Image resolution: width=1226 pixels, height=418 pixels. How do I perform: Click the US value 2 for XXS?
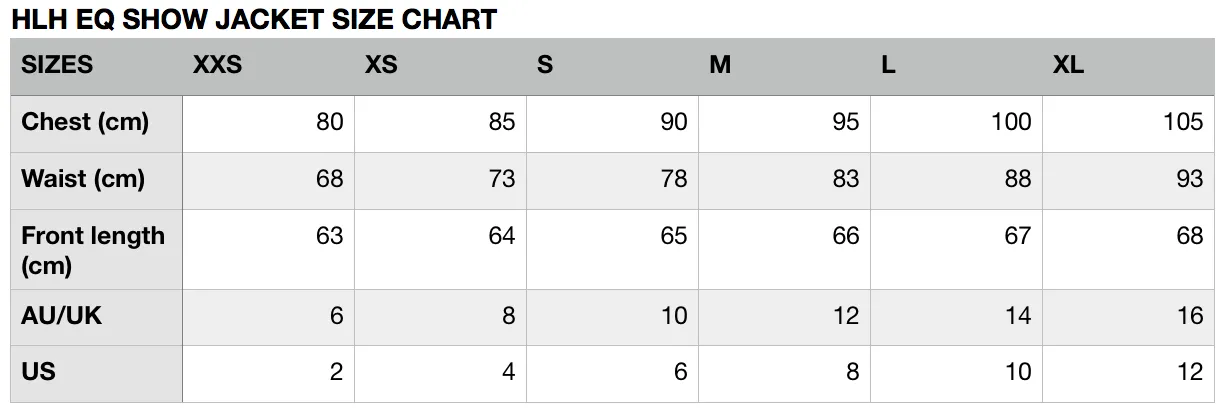click(x=336, y=372)
